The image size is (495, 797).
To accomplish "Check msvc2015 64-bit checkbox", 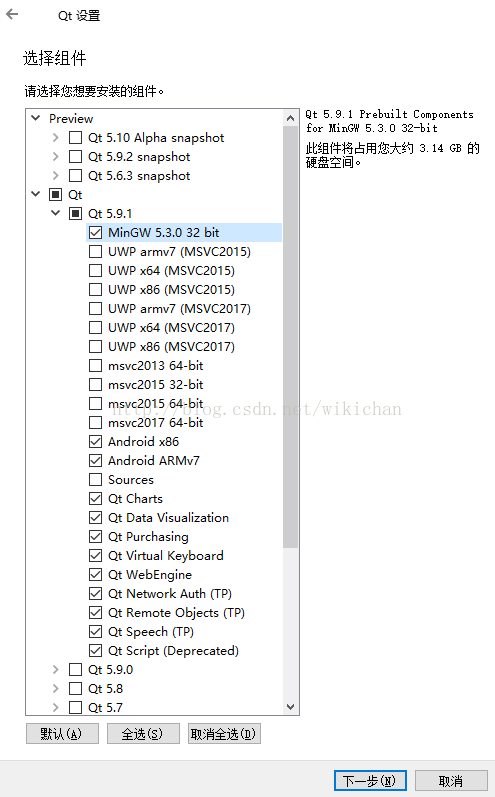I will [x=95, y=404].
